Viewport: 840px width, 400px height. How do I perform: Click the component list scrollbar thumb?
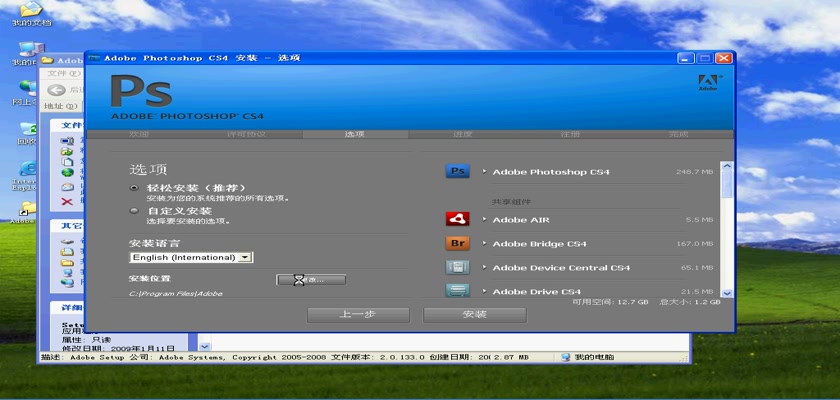tap(726, 185)
